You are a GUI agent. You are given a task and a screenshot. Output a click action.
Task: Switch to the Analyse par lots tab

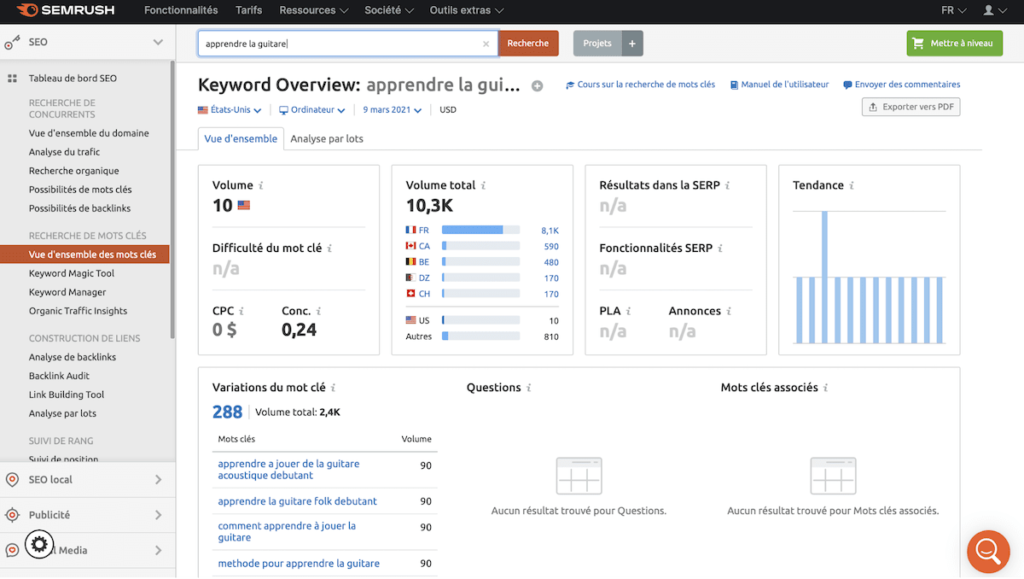click(x=327, y=138)
